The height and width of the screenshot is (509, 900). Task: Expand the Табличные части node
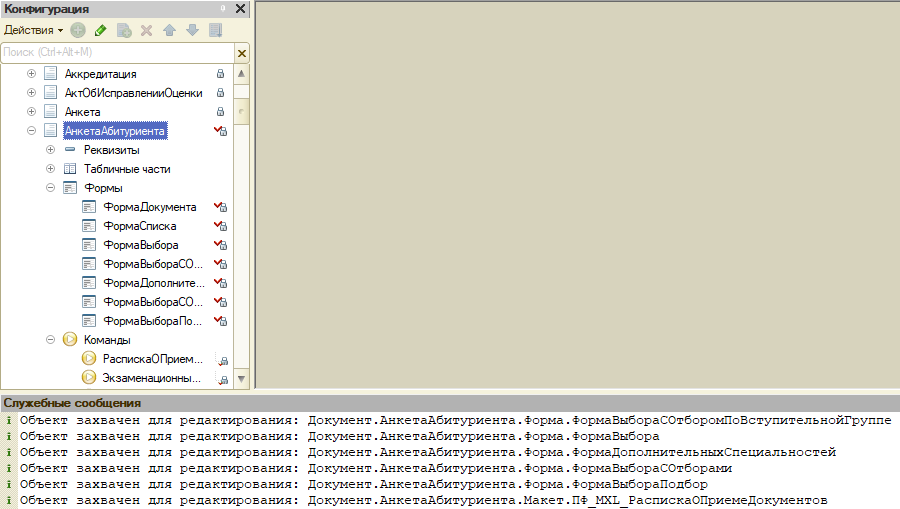[51, 169]
